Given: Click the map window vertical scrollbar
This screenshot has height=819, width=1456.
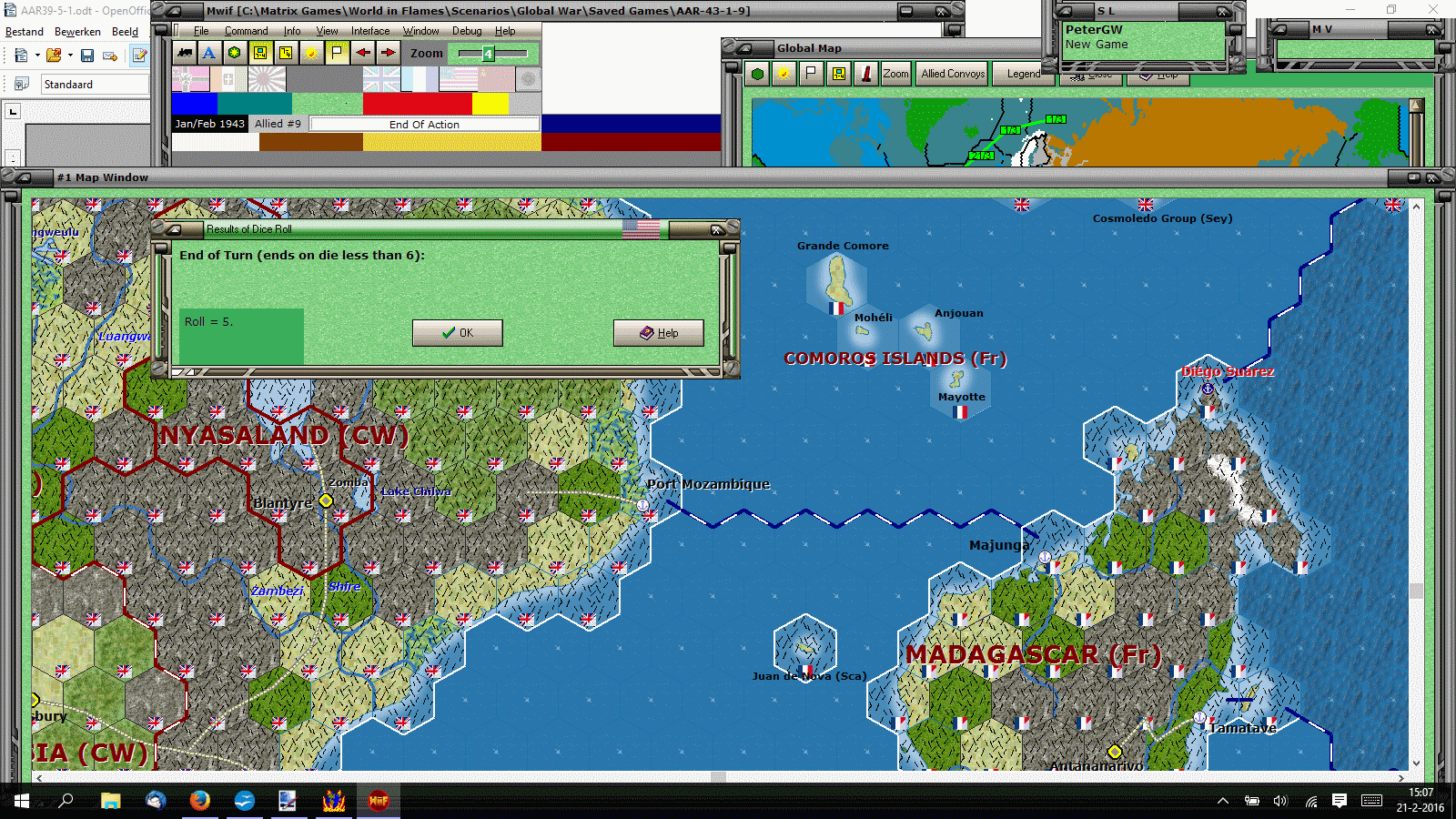Looking at the screenshot, I should (x=1416, y=485).
